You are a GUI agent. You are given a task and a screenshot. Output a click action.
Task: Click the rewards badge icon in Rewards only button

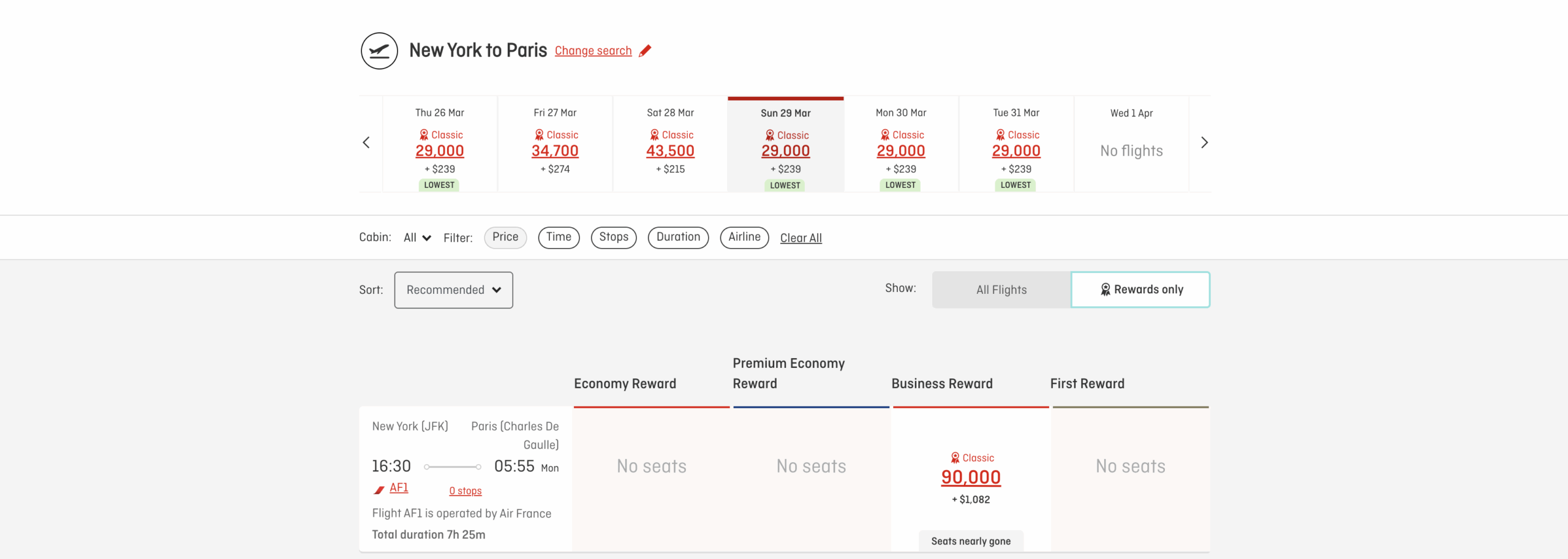[x=1106, y=290]
